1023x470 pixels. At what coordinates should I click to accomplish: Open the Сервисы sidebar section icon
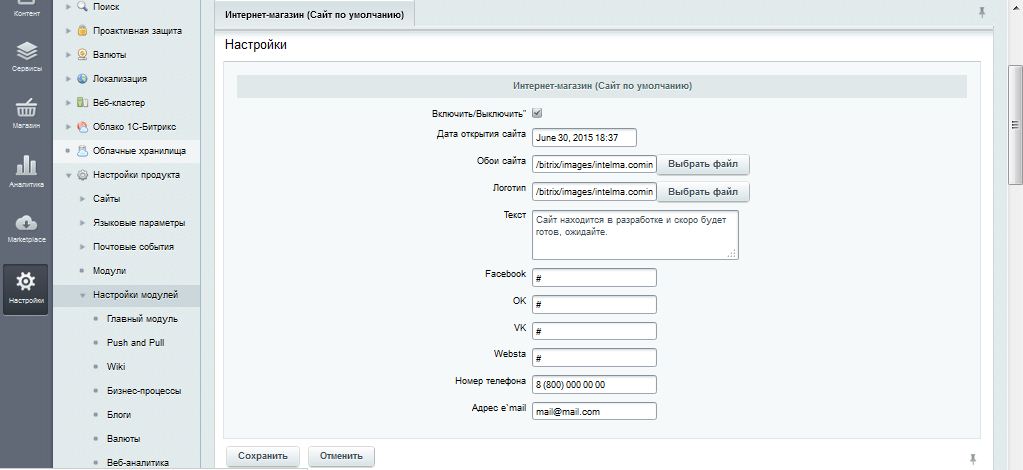[27, 52]
